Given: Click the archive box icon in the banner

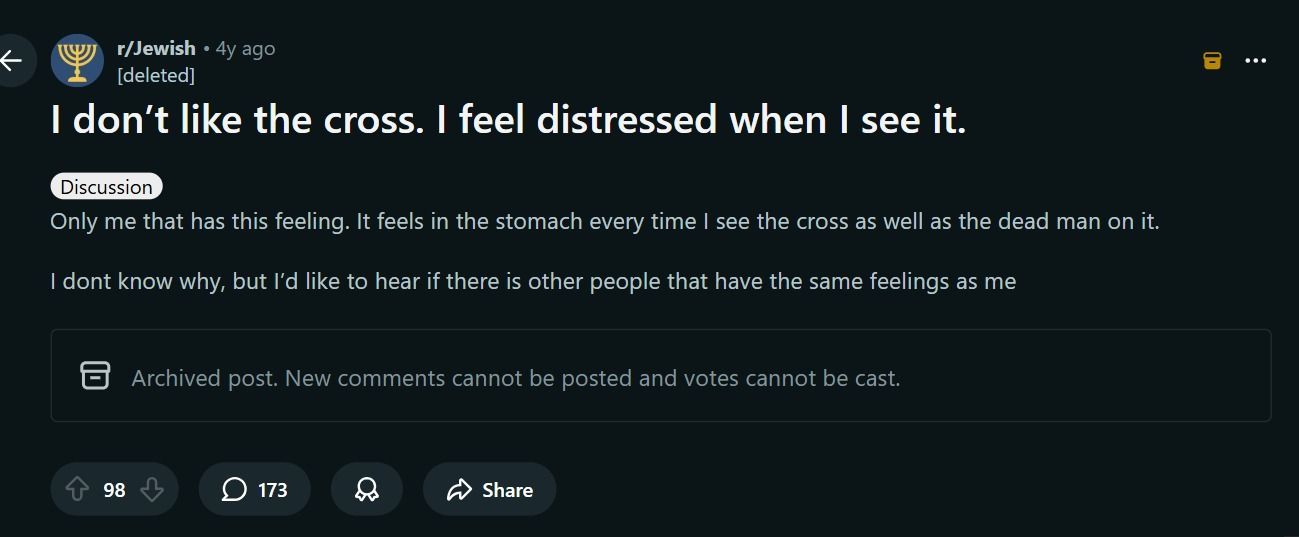Looking at the screenshot, I should tap(95, 376).
